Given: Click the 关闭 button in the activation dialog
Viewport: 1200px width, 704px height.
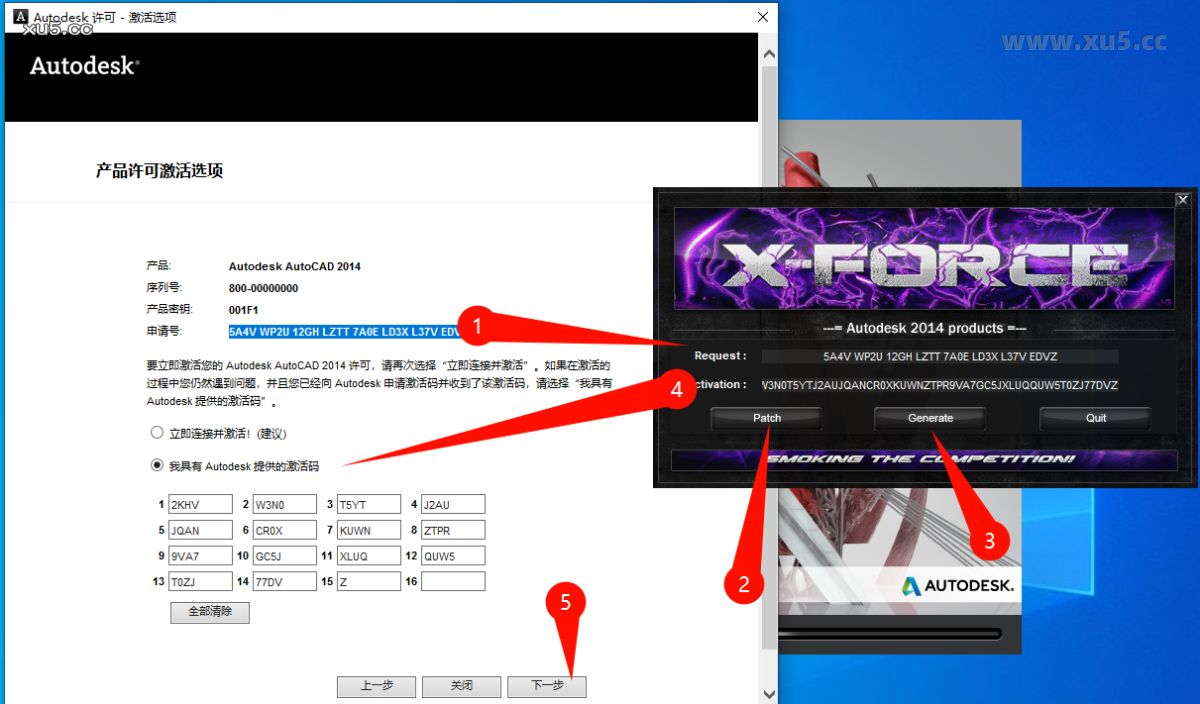Looking at the screenshot, I should pyautogui.click(x=461, y=687).
